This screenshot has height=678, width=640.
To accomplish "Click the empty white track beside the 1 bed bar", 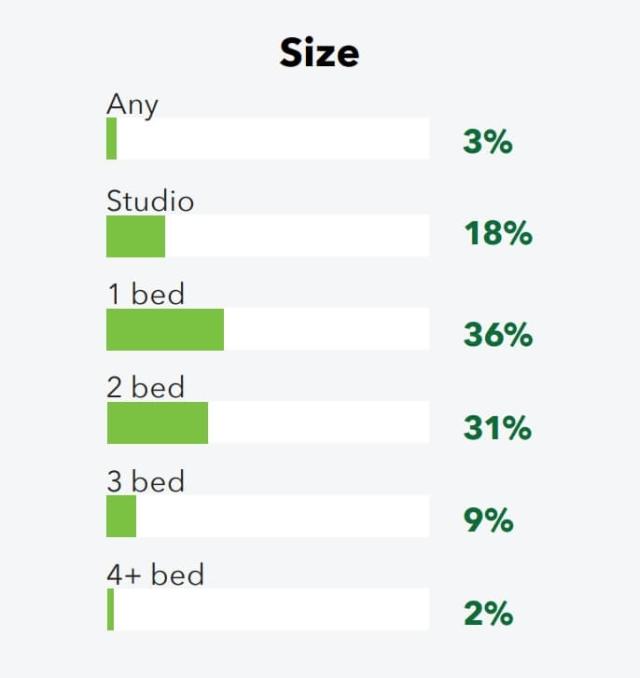I will point(326,329).
